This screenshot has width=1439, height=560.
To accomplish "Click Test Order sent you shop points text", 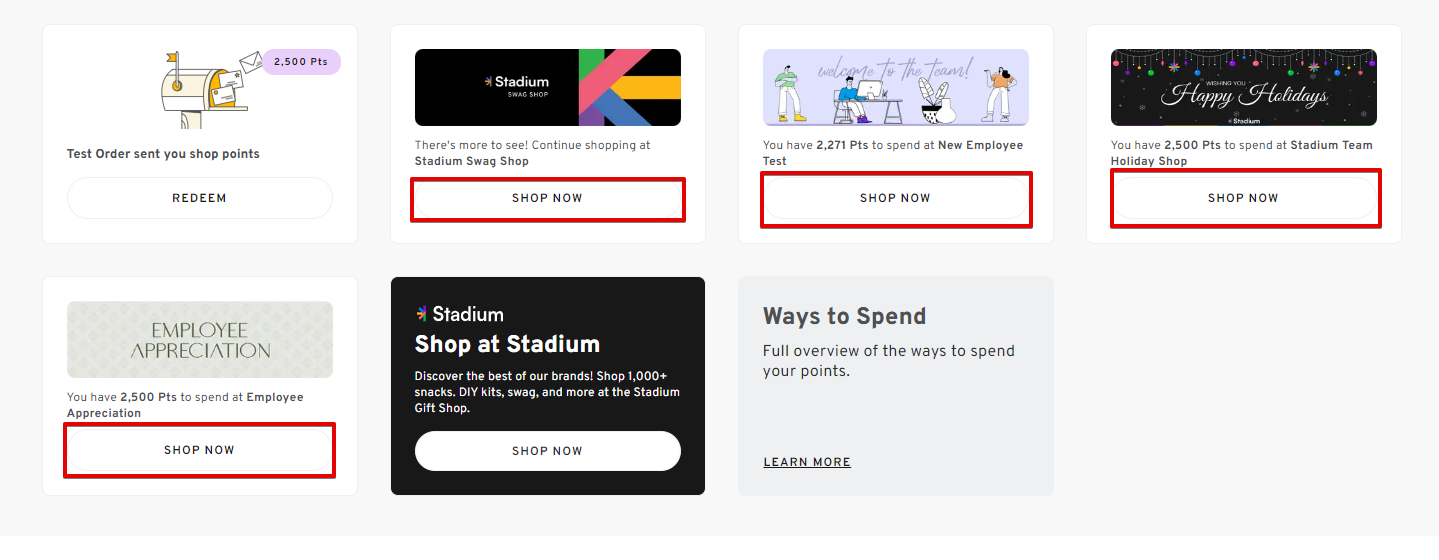I will coord(163,154).
